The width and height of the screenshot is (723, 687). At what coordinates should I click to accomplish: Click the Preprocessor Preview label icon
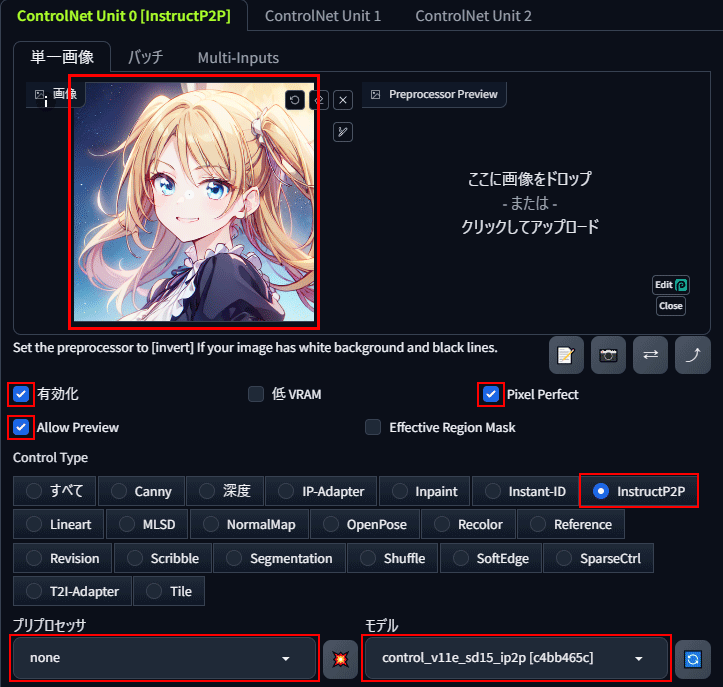click(x=376, y=95)
